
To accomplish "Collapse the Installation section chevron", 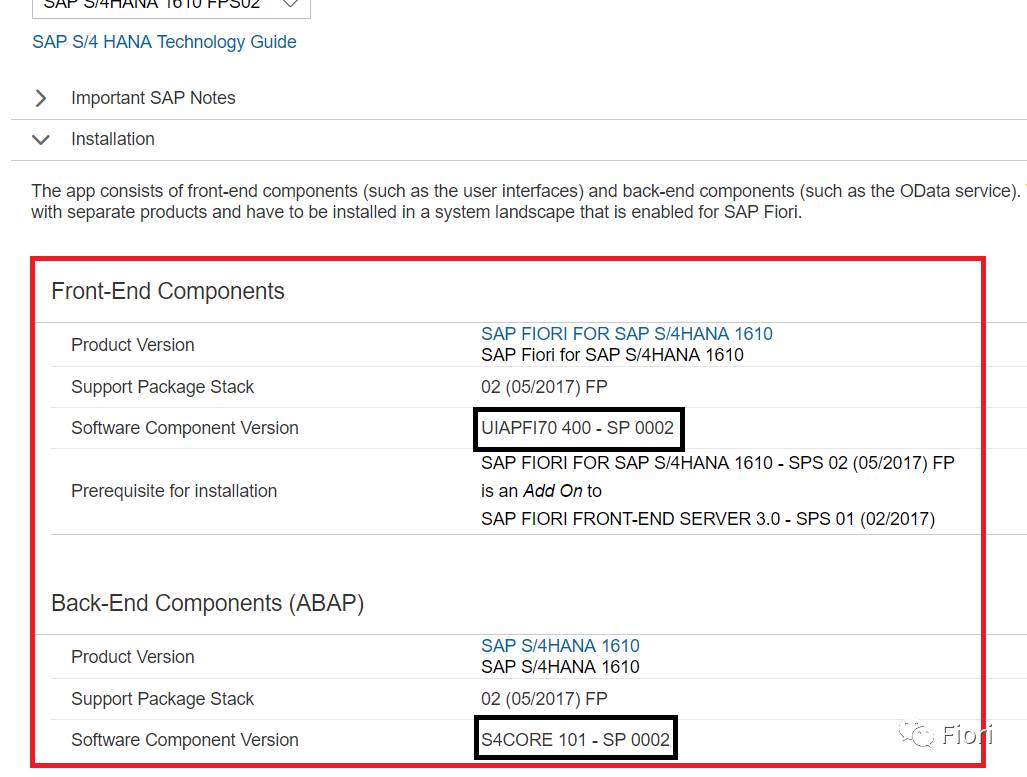I will click(x=41, y=140).
